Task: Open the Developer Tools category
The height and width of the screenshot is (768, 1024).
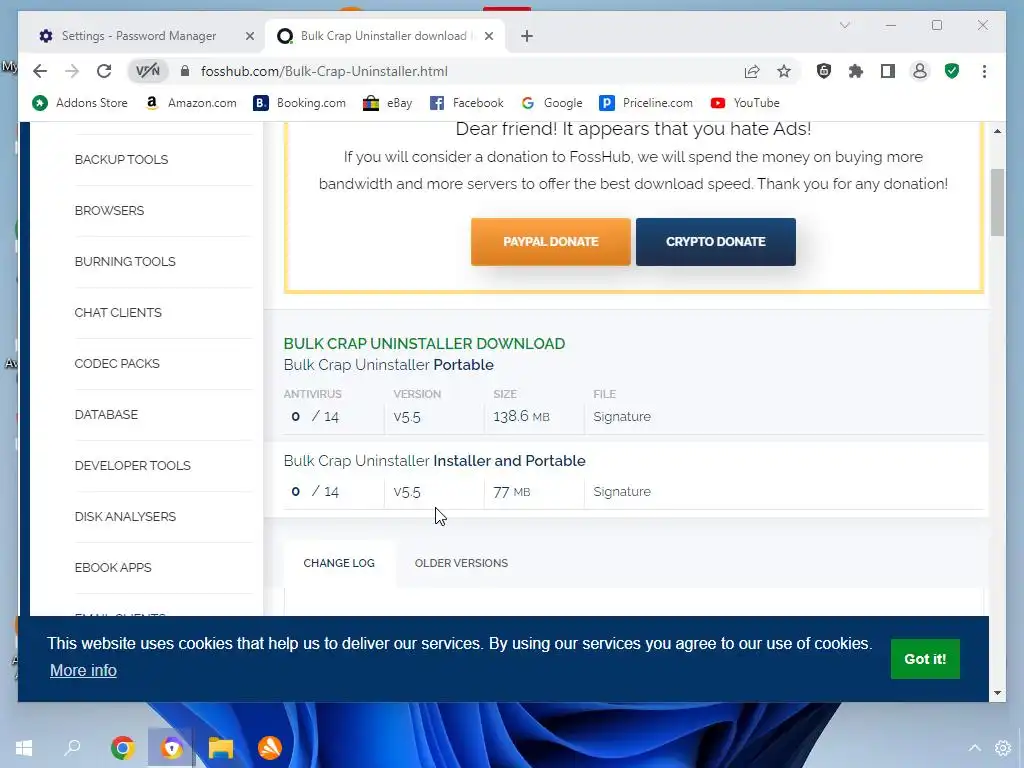Action: (x=133, y=465)
